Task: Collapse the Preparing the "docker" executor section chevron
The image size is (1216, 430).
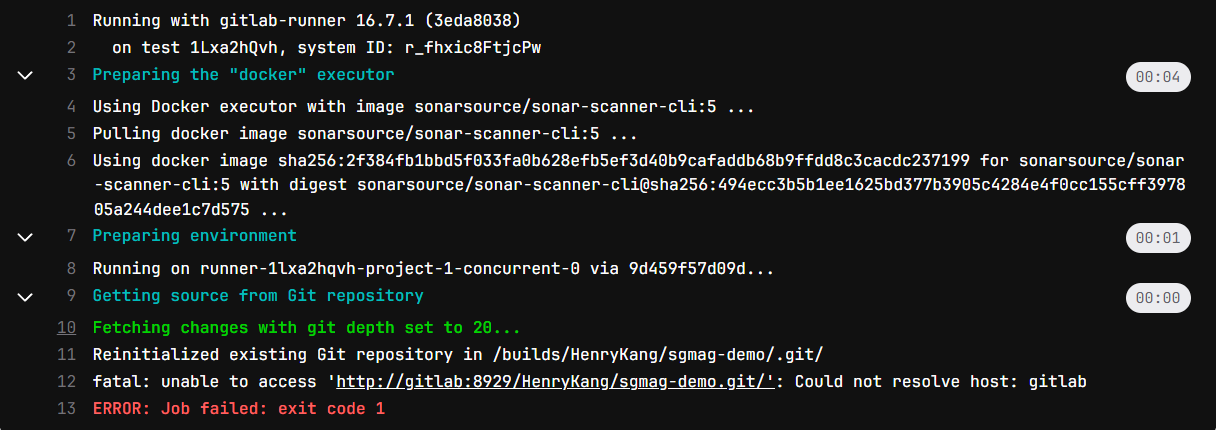Action: [x=26, y=75]
